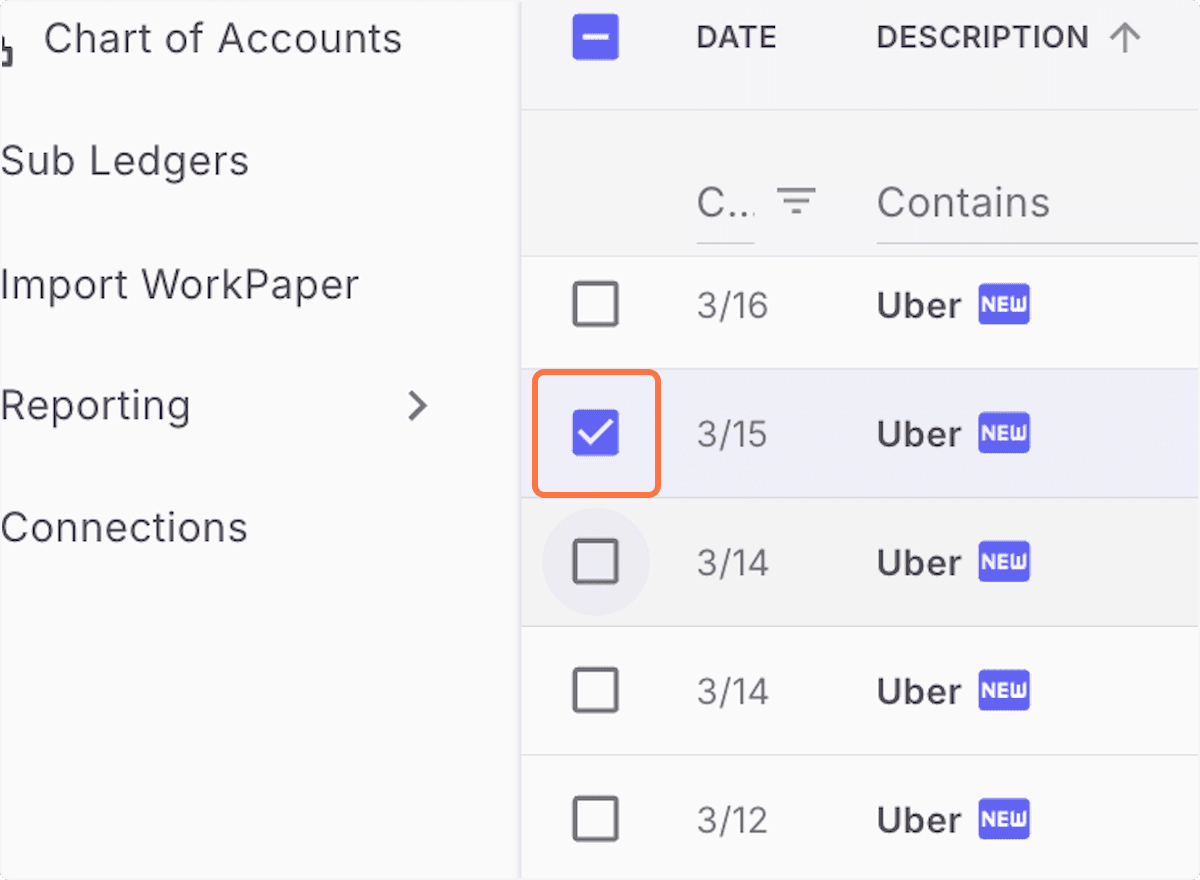This screenshot has height=880, width=1200.
Task: Click the NEW badge on the 3/15 Uber row
Action: tap(1003, 433)
